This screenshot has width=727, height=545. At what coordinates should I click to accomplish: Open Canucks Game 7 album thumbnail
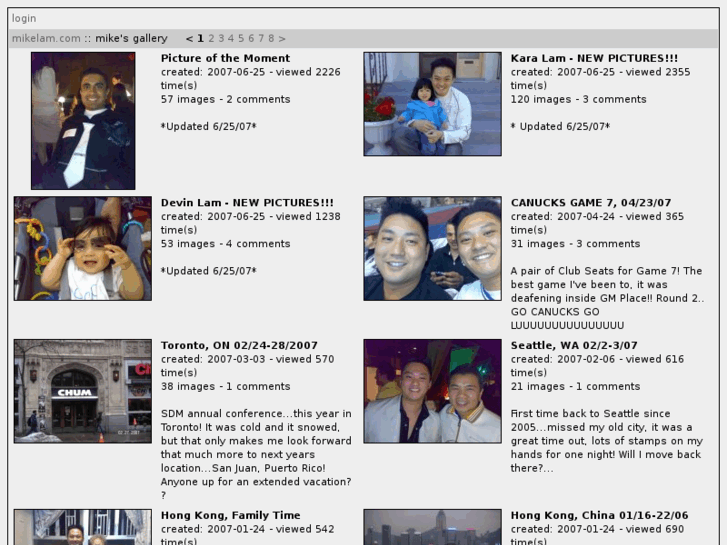[433, 248]
